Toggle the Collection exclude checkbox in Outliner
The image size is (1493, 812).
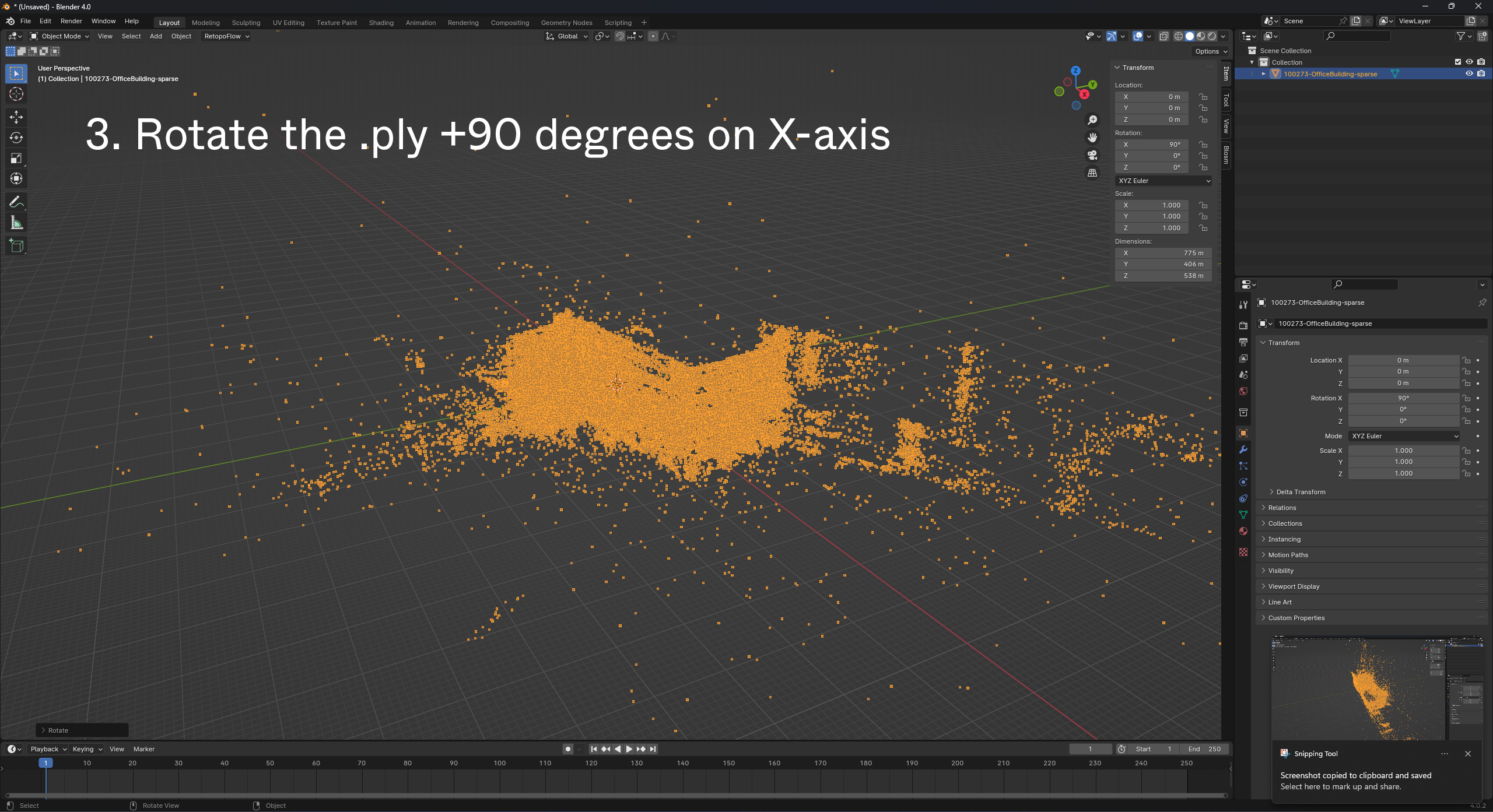click(1458, 62)
